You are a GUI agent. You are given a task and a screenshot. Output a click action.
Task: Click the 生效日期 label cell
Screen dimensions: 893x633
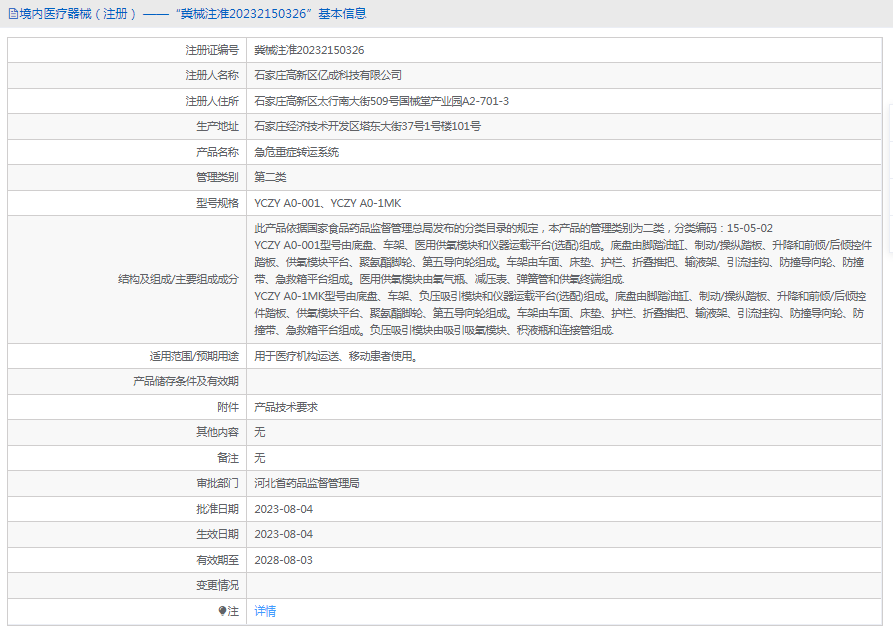(x=127, y=534)
